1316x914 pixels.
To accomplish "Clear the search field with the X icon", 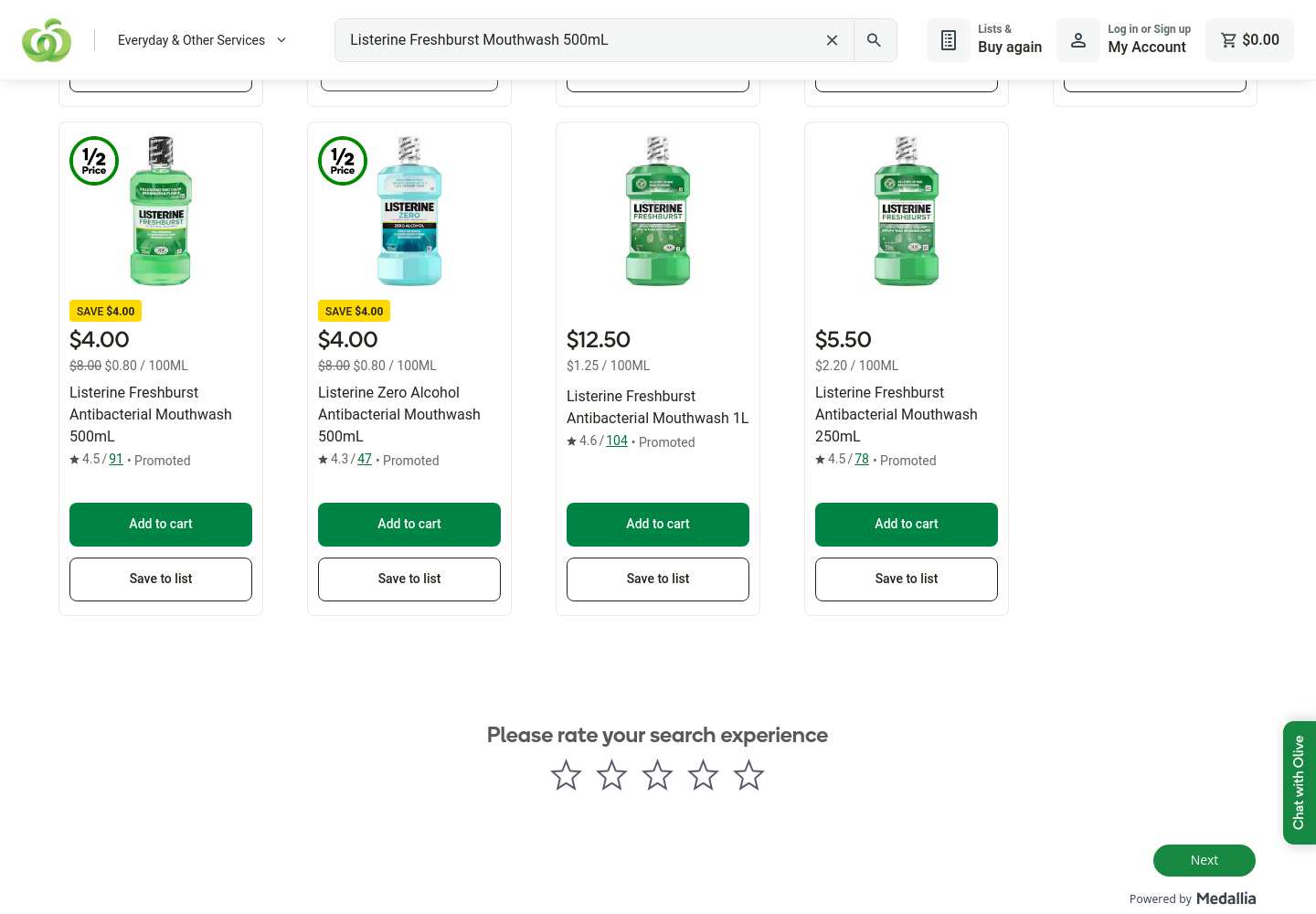I will (x=832, y=40).
